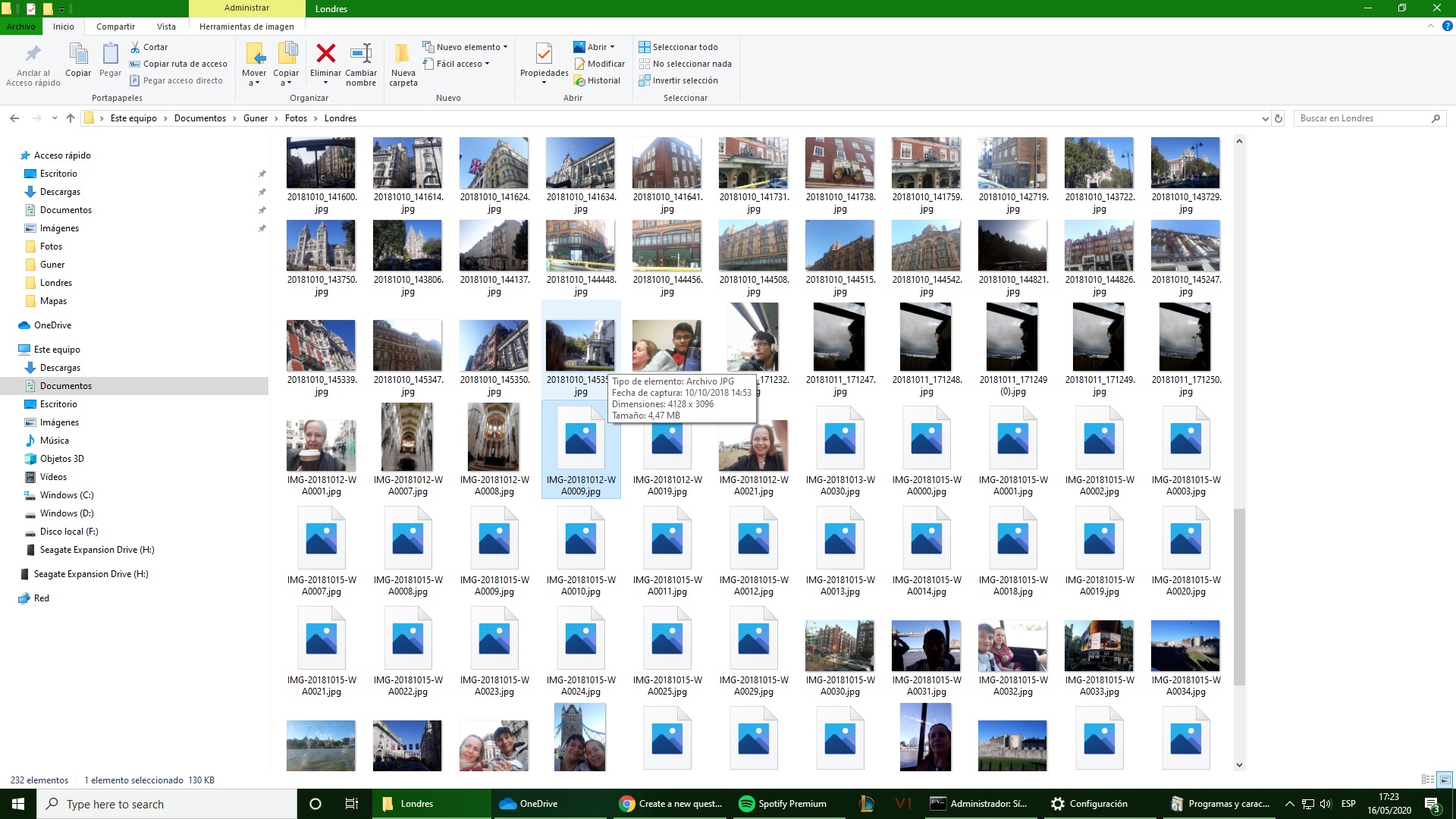The image size is (1456, 819).
Task: Click No seleccionar nada
Action: pyautogui.click(x=685, y=64)
